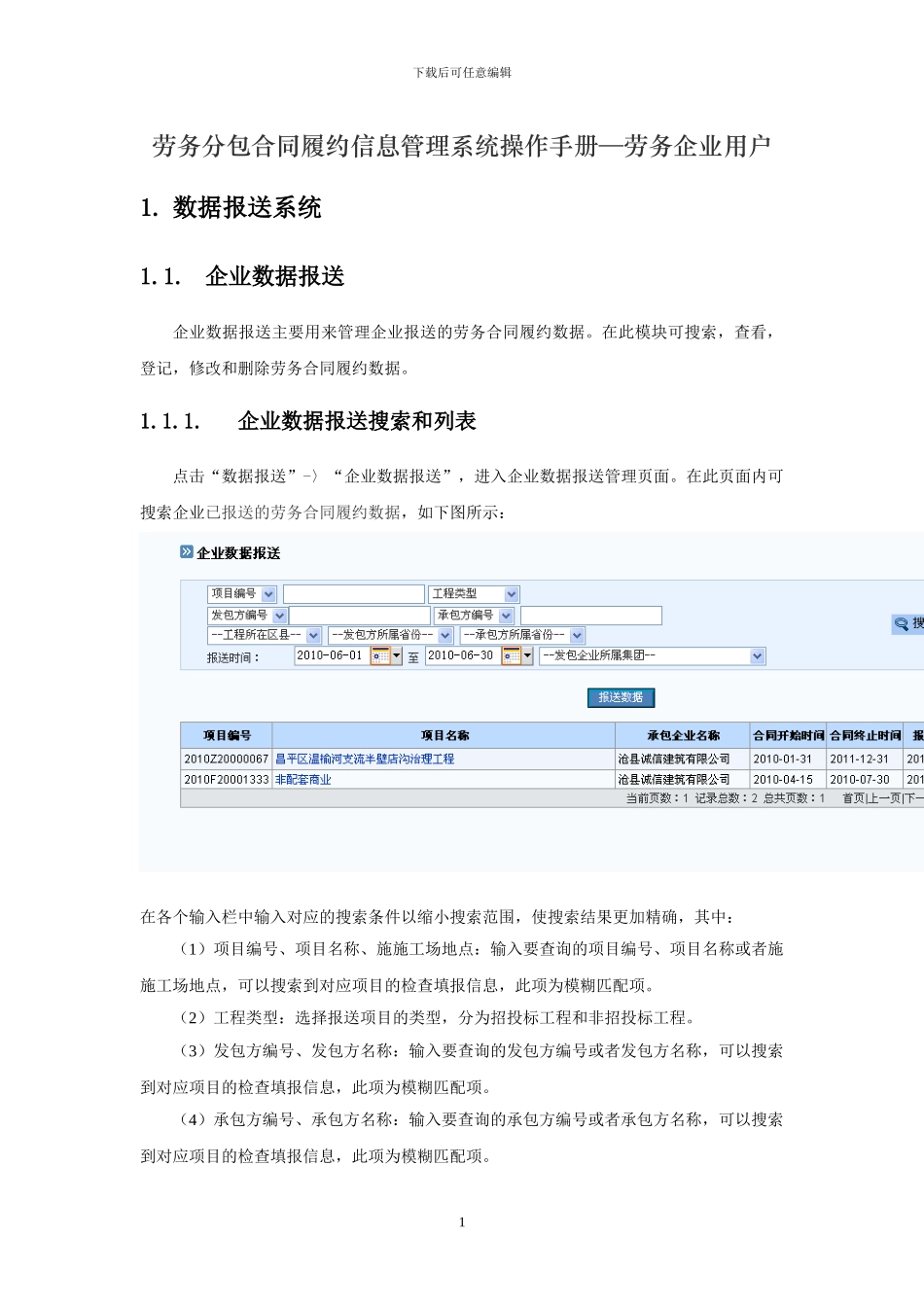
Task: Expand the 发包方所属省份 dropdown
Action: [391, 635]
